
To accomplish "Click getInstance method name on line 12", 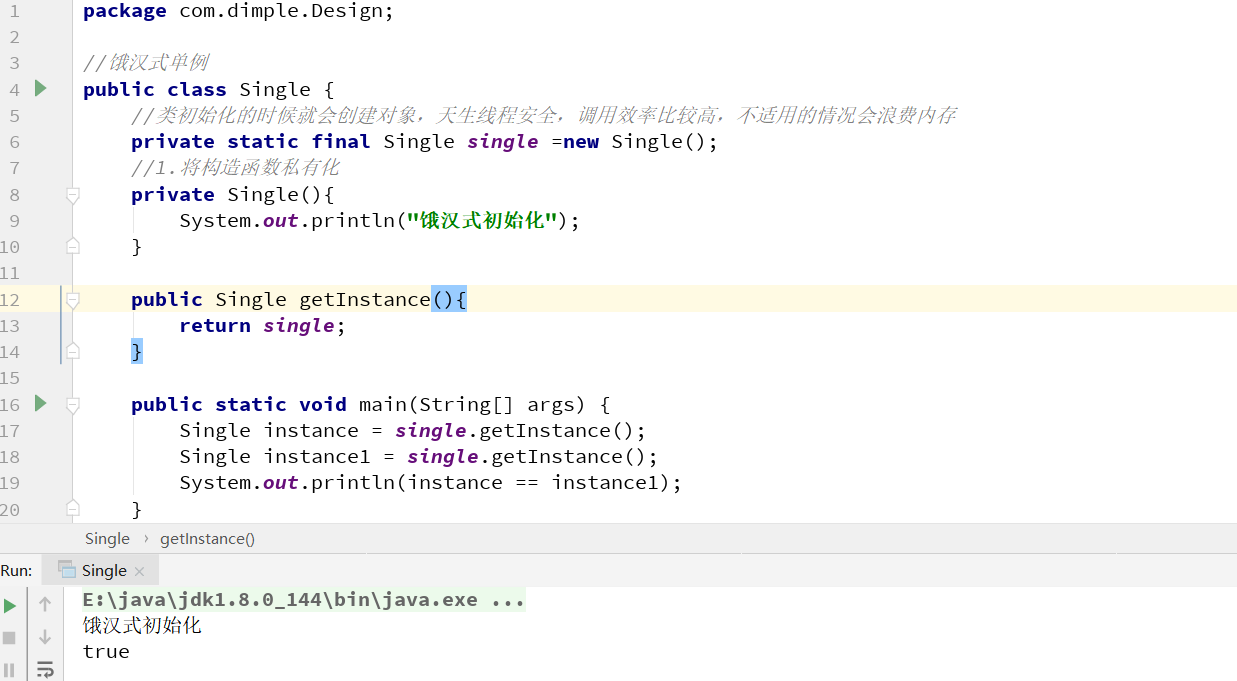I will 365,299.
